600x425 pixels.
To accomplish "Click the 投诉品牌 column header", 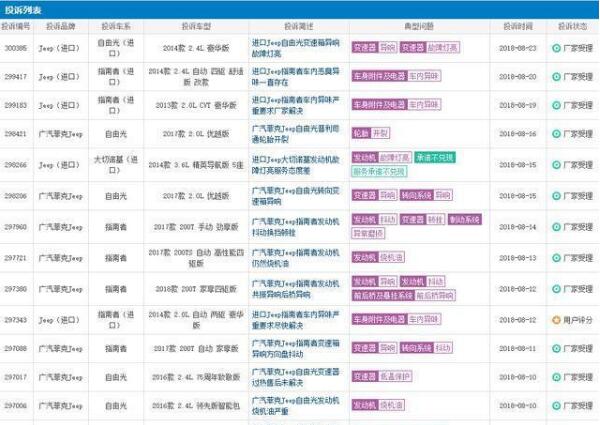I will coord(60,26).
